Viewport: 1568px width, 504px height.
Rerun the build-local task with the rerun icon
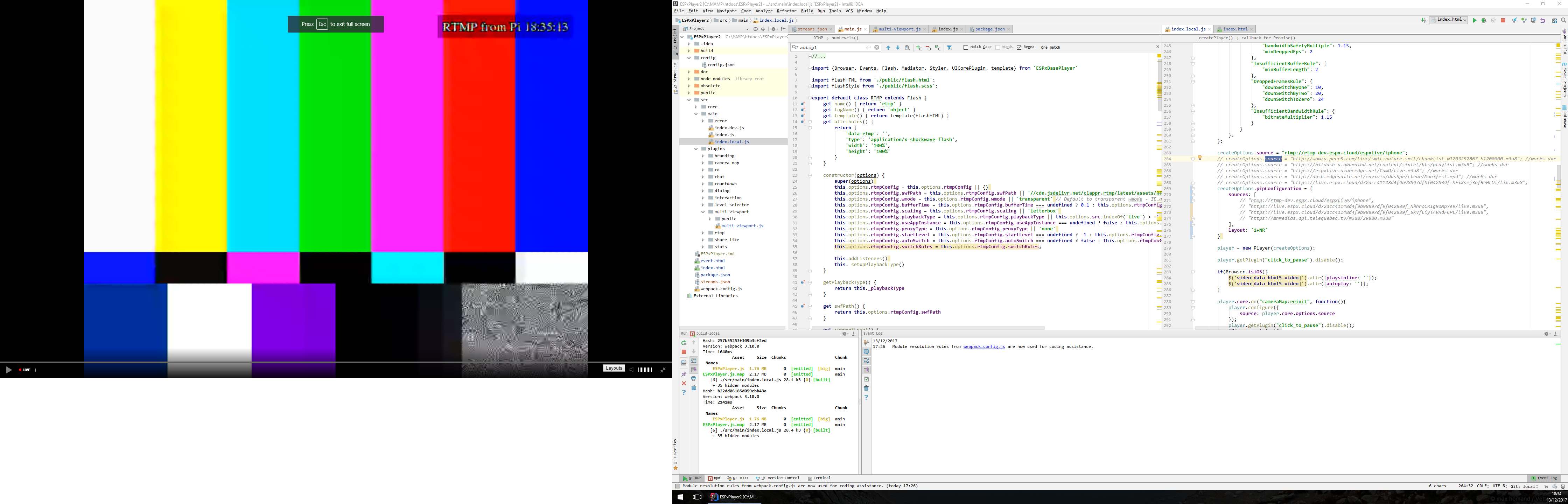684,343
